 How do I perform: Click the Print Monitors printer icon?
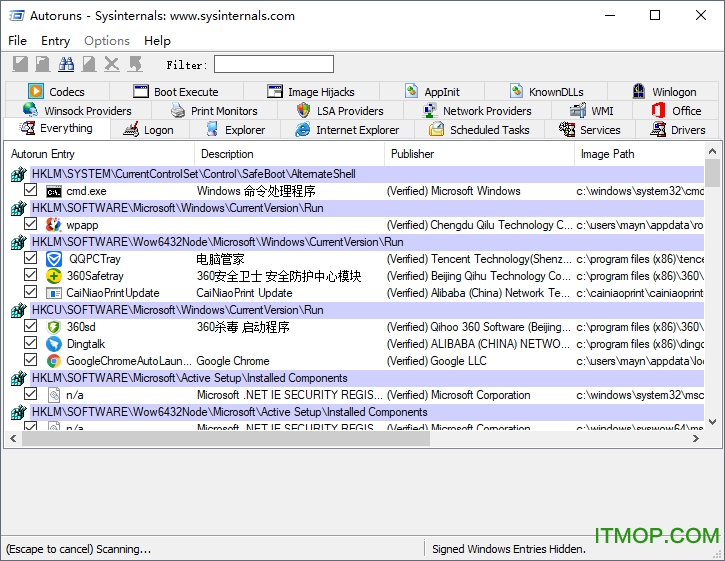point(178,111)
